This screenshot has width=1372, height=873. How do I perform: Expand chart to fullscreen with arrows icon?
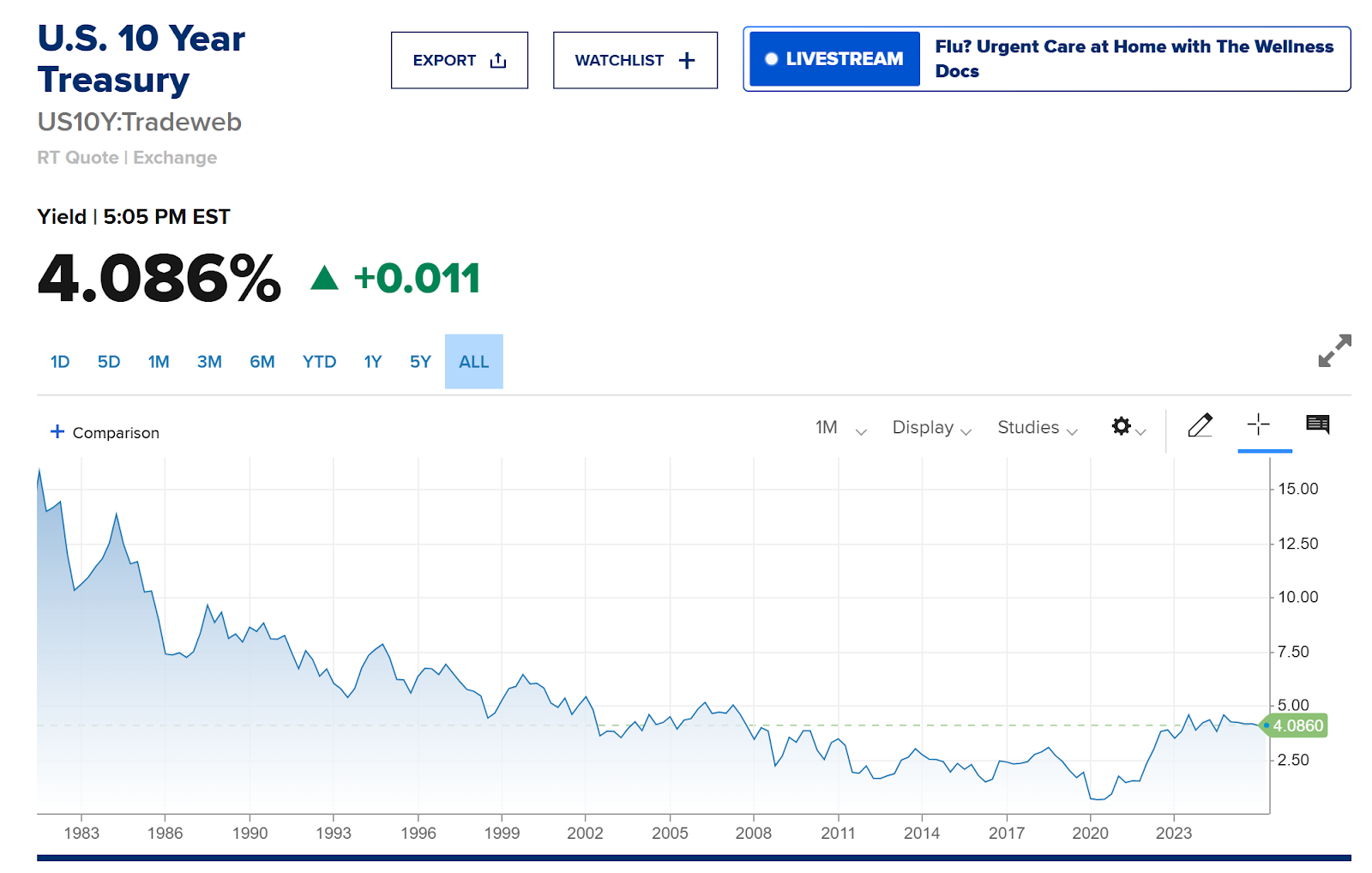click(x=1333, y=351)
